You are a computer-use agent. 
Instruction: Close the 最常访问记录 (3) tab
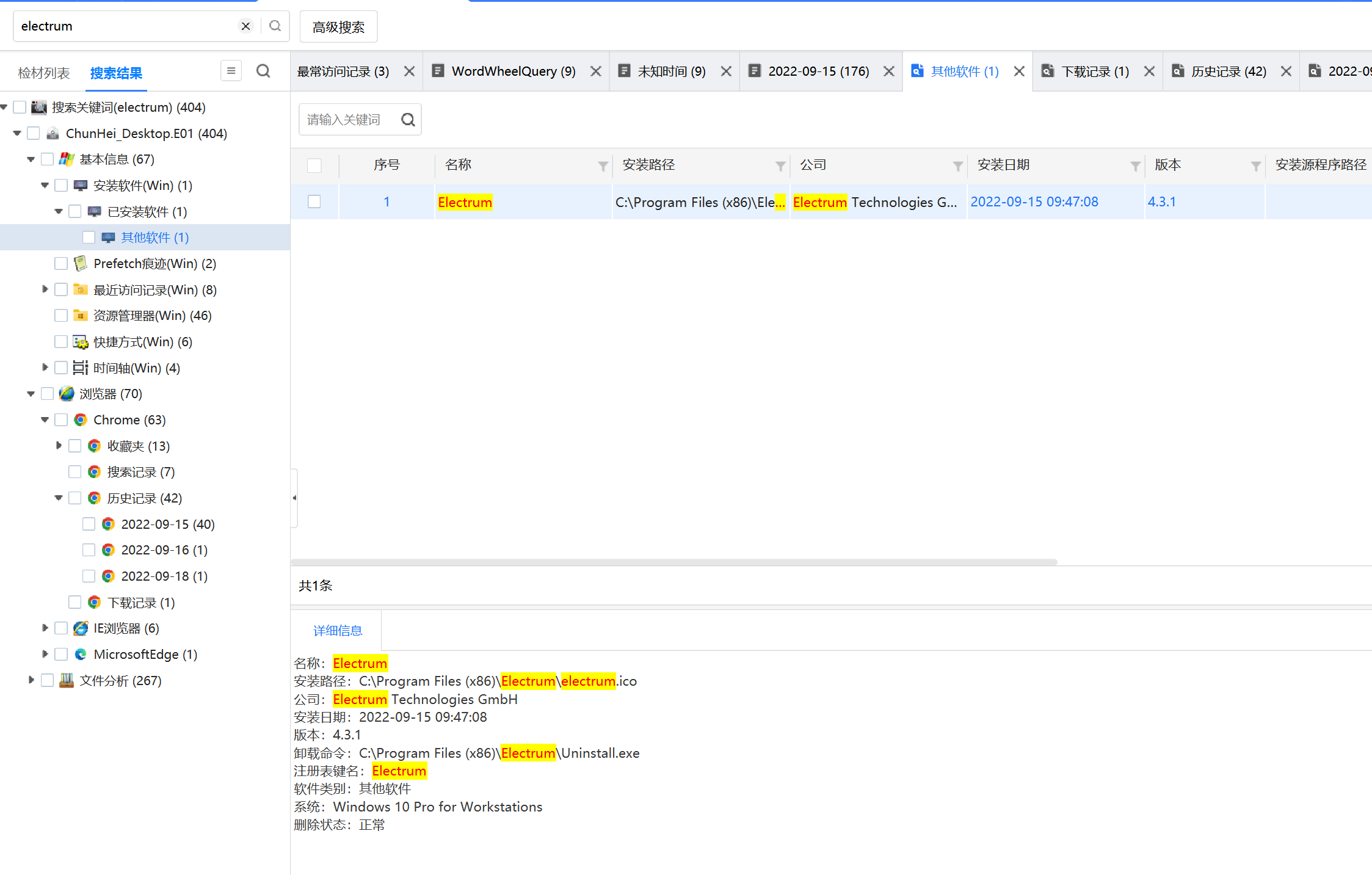[x=409, y=71]
